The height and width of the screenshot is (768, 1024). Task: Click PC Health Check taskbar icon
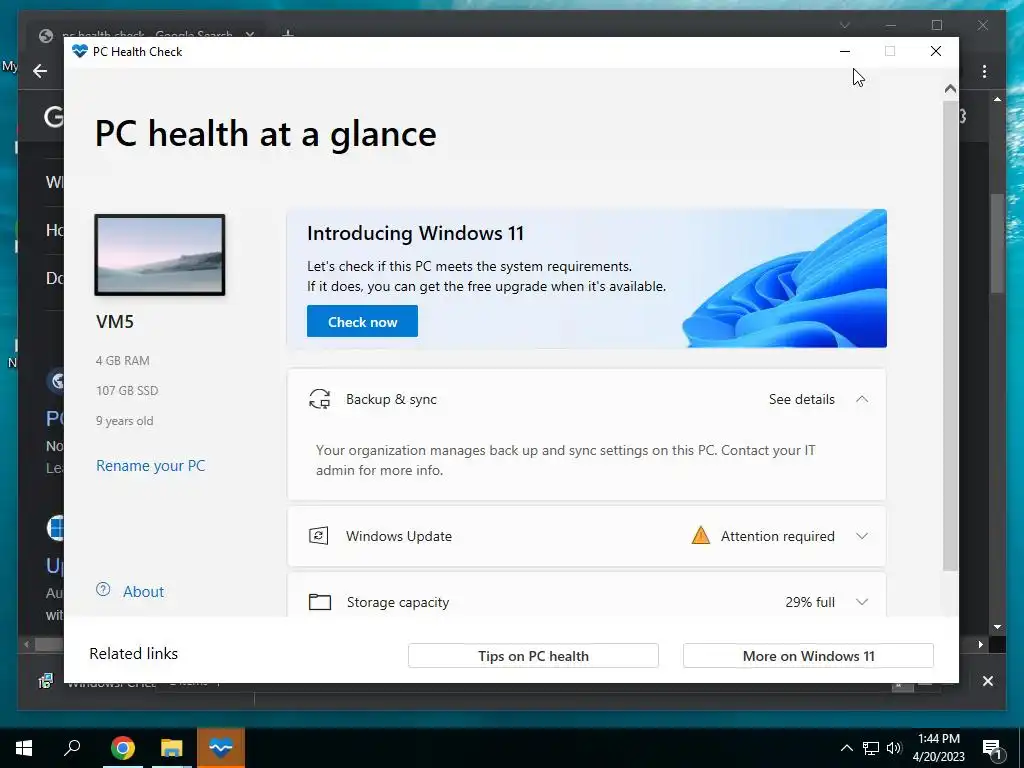pyautogui.click(x=221, y=748)
